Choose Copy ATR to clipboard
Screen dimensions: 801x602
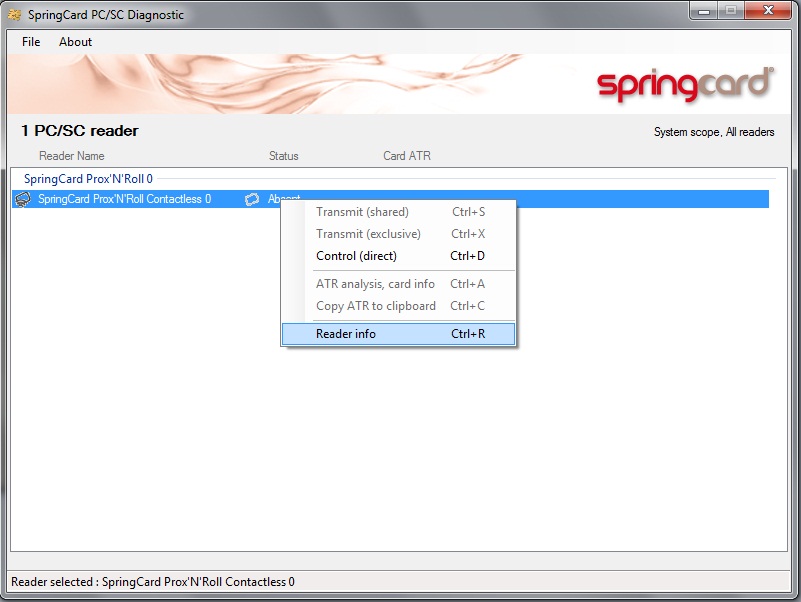(x=398, y=306)
